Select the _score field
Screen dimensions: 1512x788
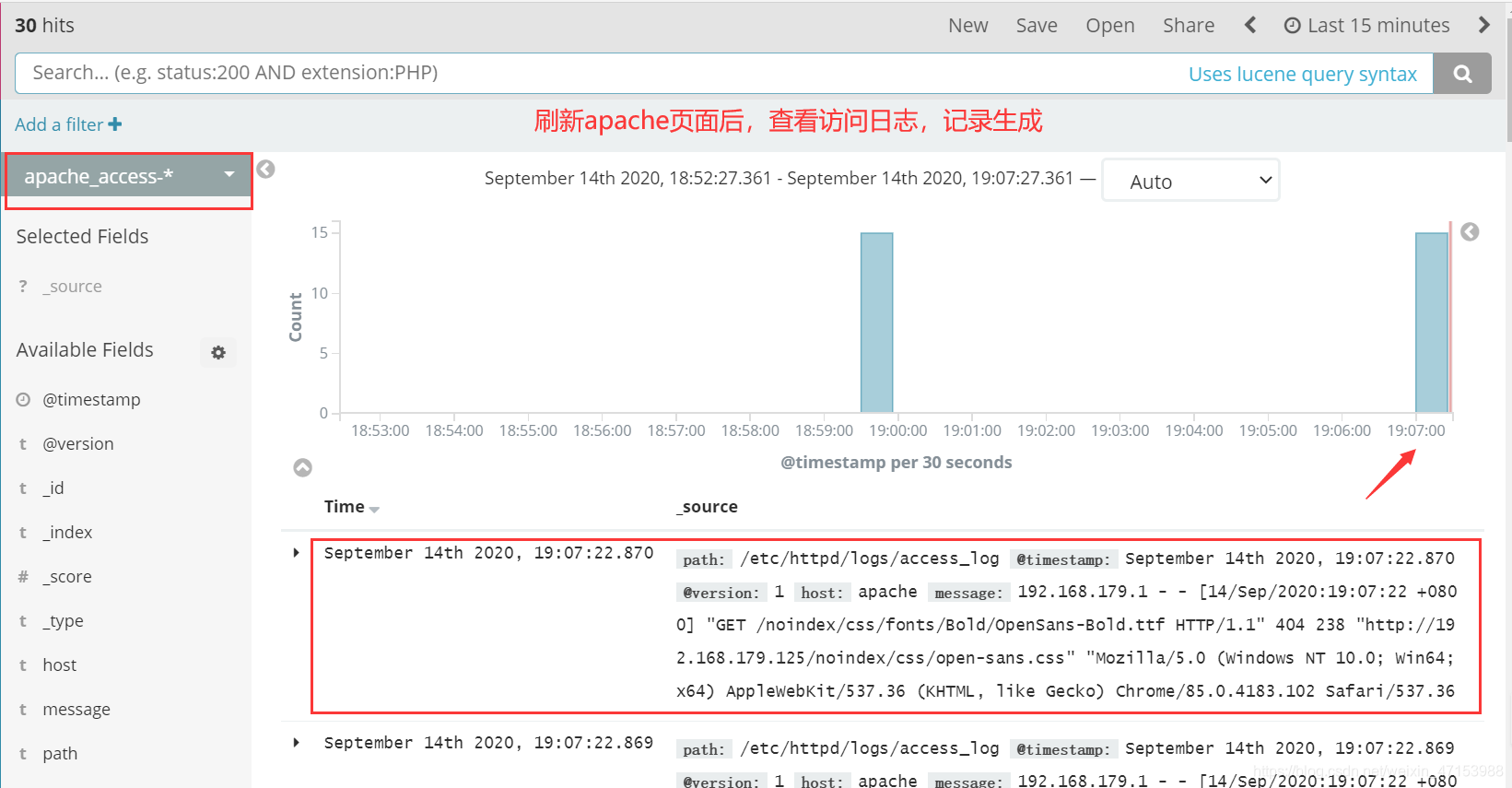point(67,577)
